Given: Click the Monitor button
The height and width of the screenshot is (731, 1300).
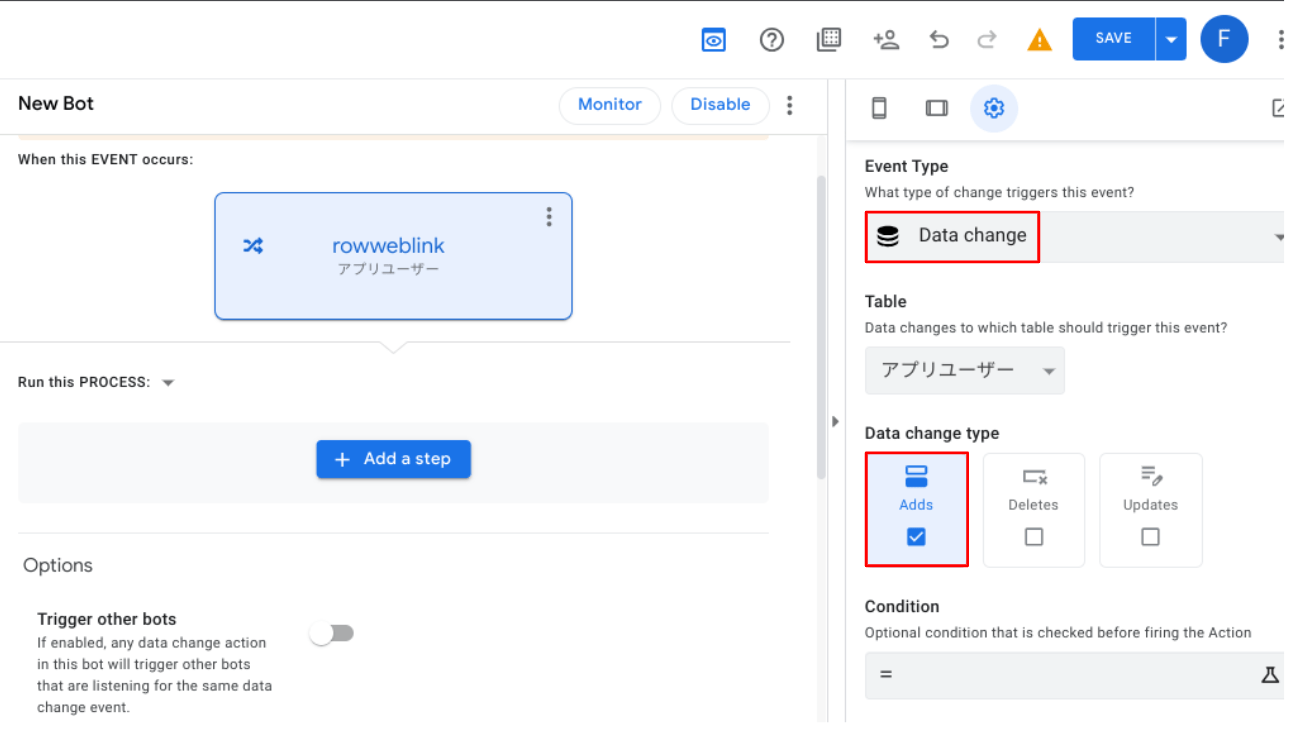Looking at the screenshot, I should coord(610,105).
